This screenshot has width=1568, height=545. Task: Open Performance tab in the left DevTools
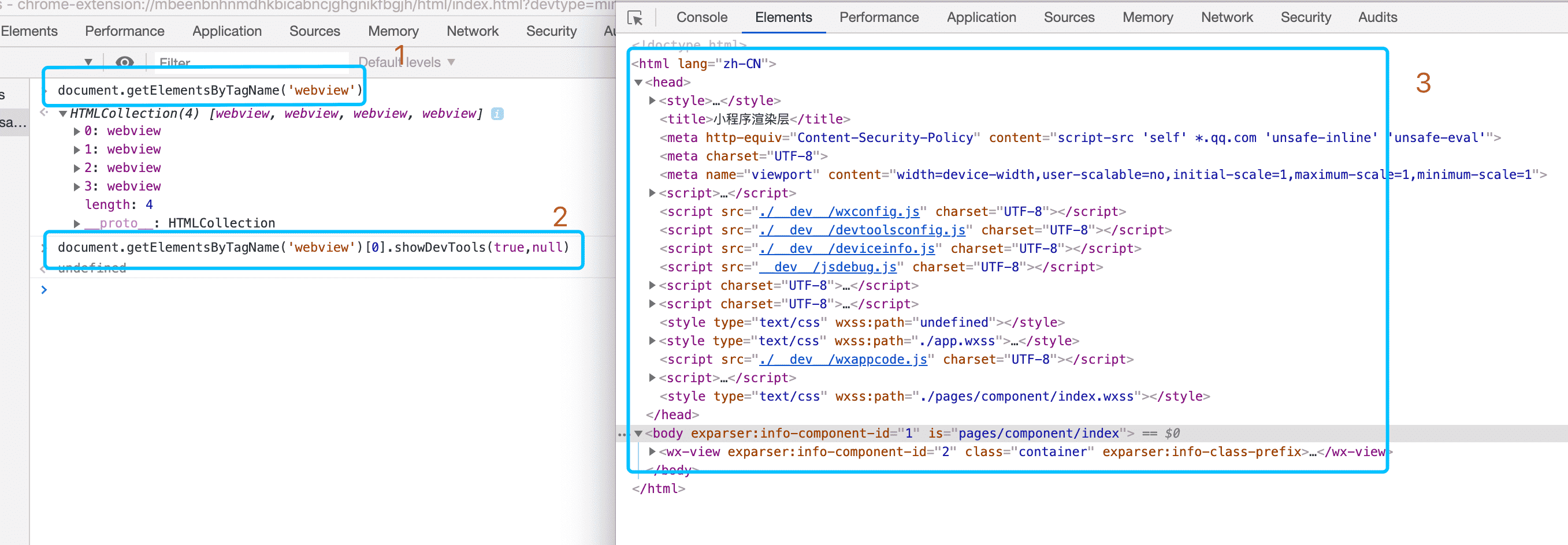pyautogui.click(x=125, y=31)
